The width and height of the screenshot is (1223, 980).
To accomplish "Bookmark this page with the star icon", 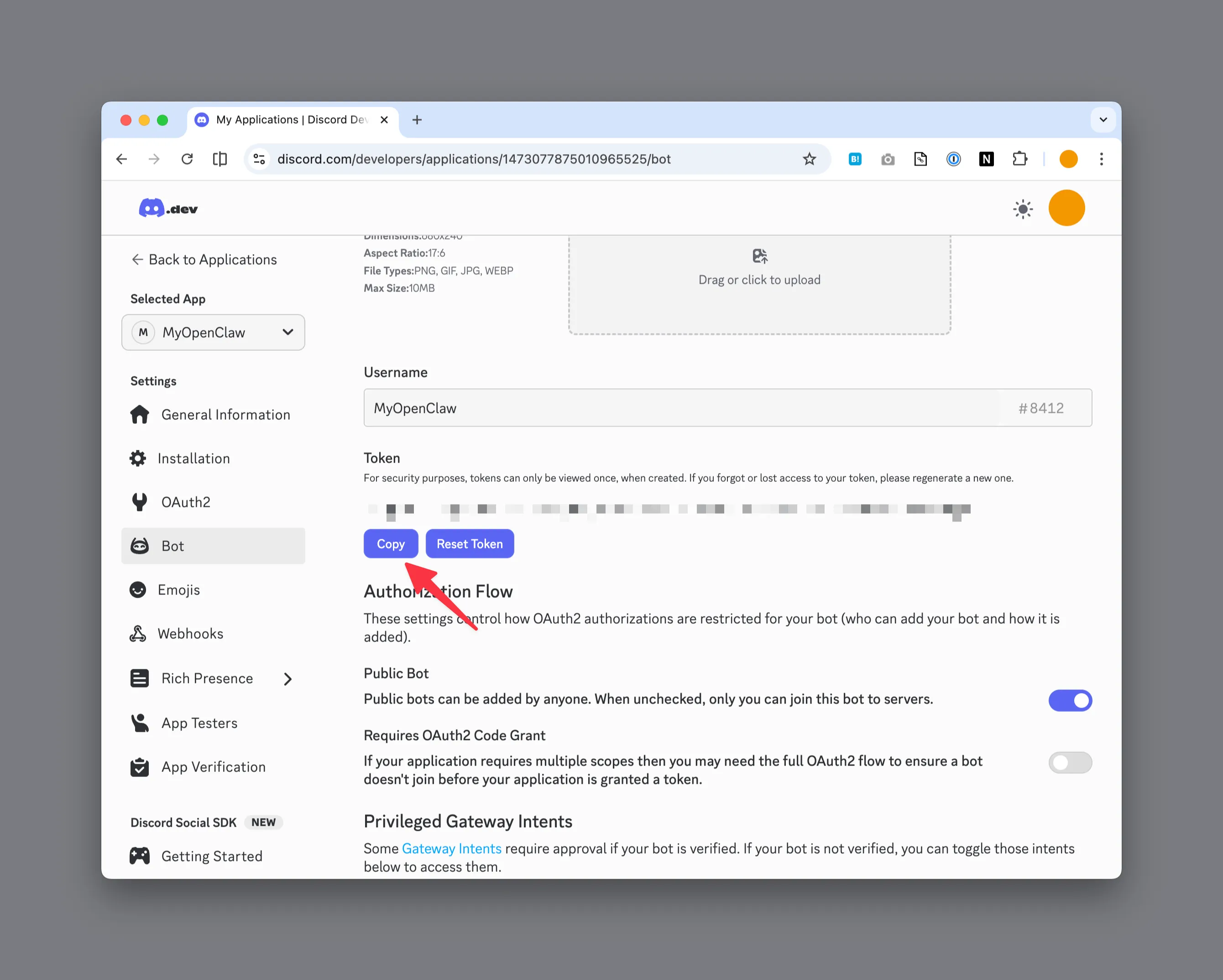I will tap(809, 159).
